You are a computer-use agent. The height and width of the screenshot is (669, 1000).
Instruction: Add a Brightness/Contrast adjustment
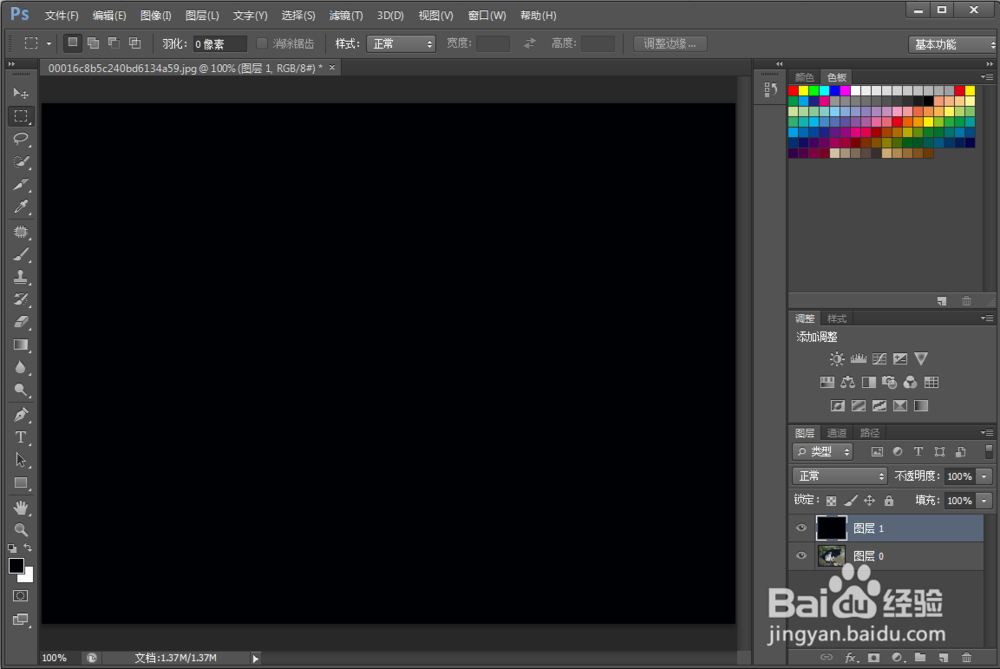(837, 359)
